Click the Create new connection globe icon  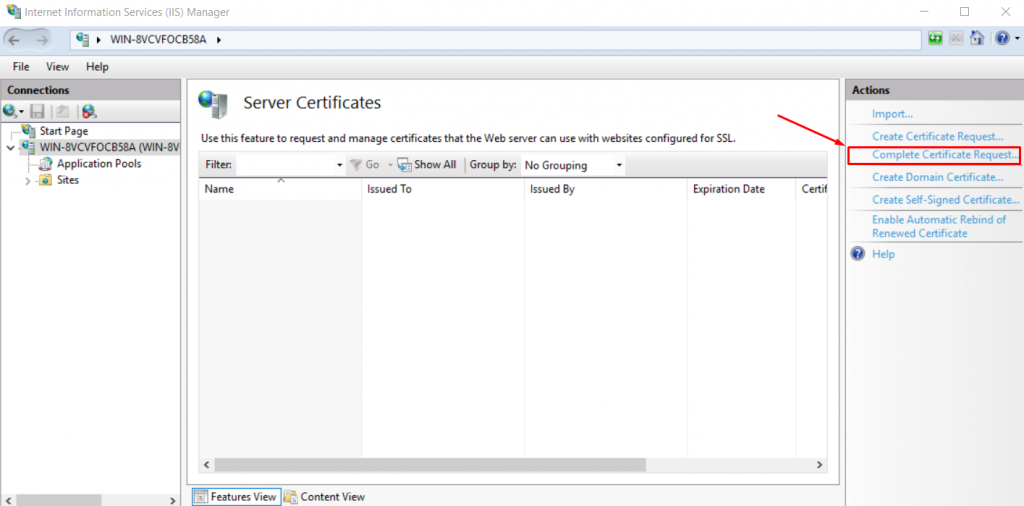coord(9,111)
